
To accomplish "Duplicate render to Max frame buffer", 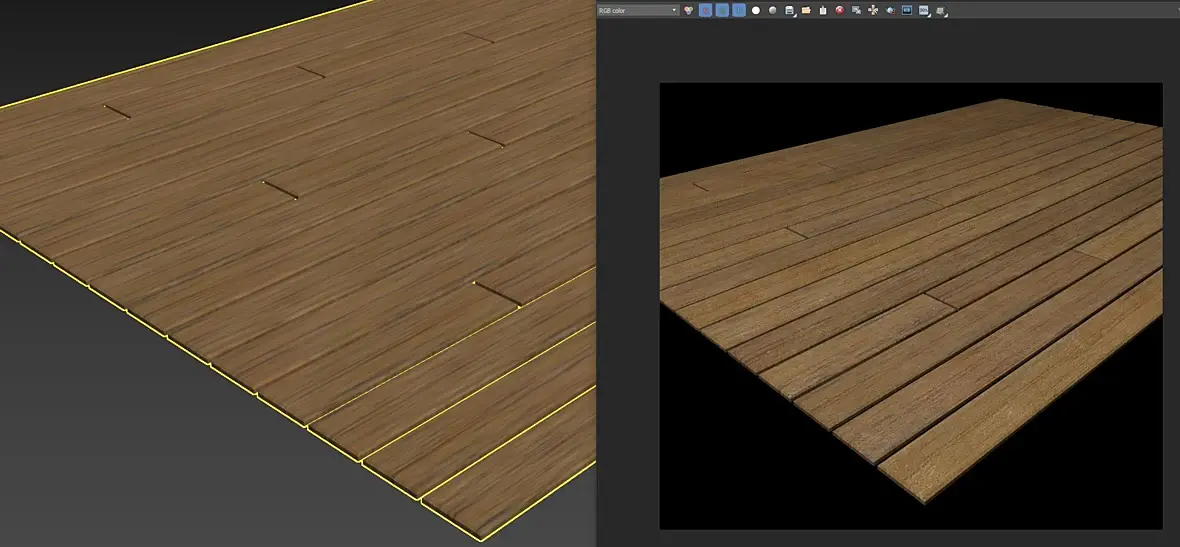I will [857, 10].
